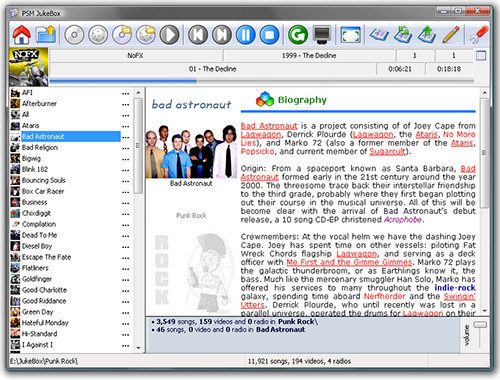
Task: Select AFI in the artist list
Action: click(27, 93)
